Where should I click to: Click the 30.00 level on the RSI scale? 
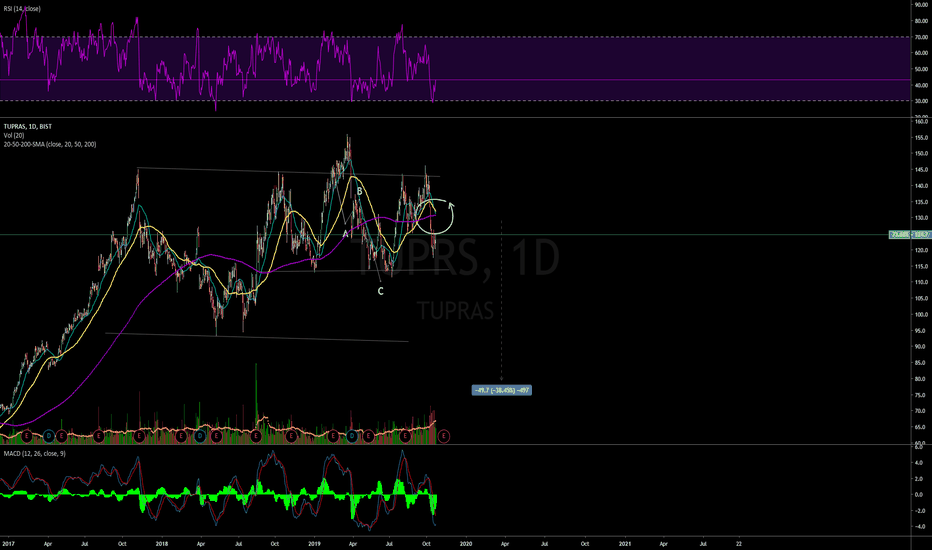click(x=921, y=101)
